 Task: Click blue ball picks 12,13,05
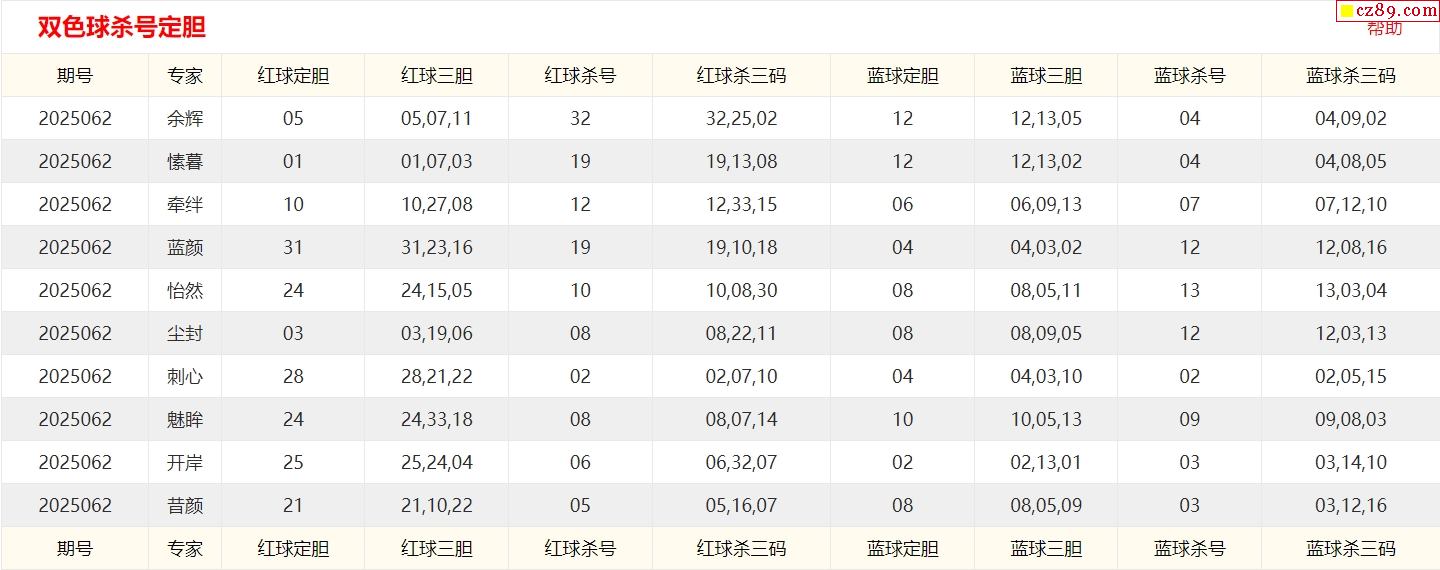tap(1046, 119)
